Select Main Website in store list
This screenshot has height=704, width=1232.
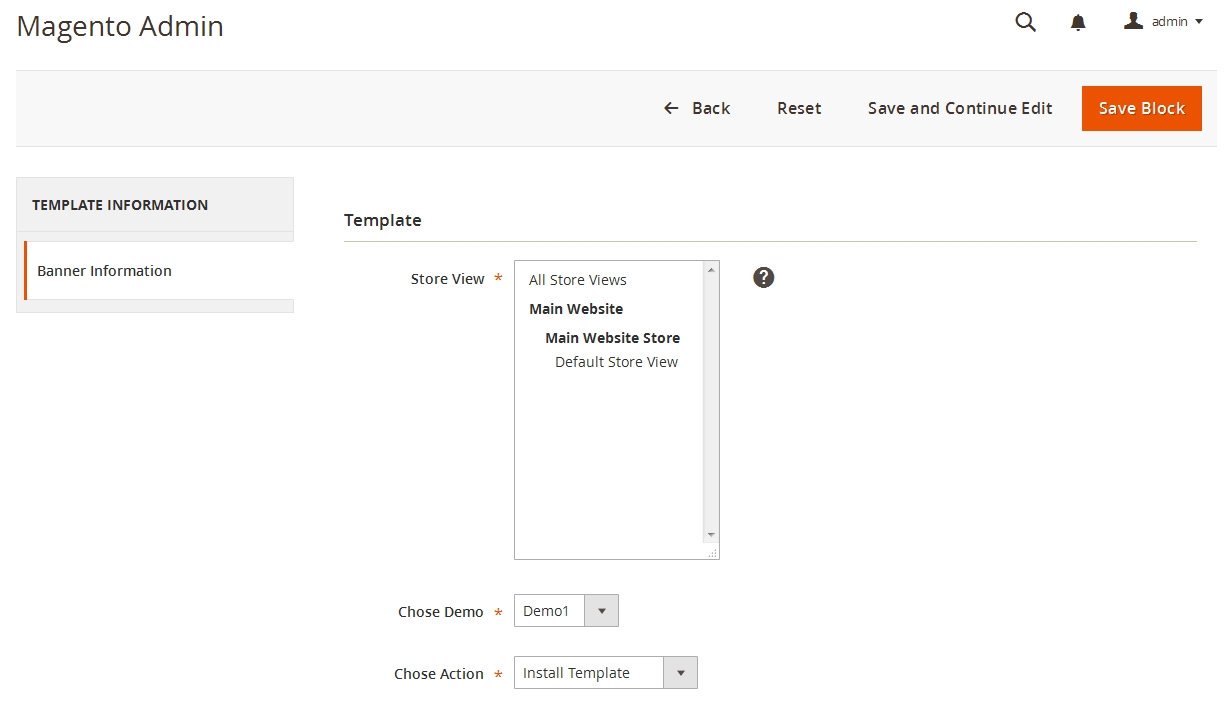point(576,309)
